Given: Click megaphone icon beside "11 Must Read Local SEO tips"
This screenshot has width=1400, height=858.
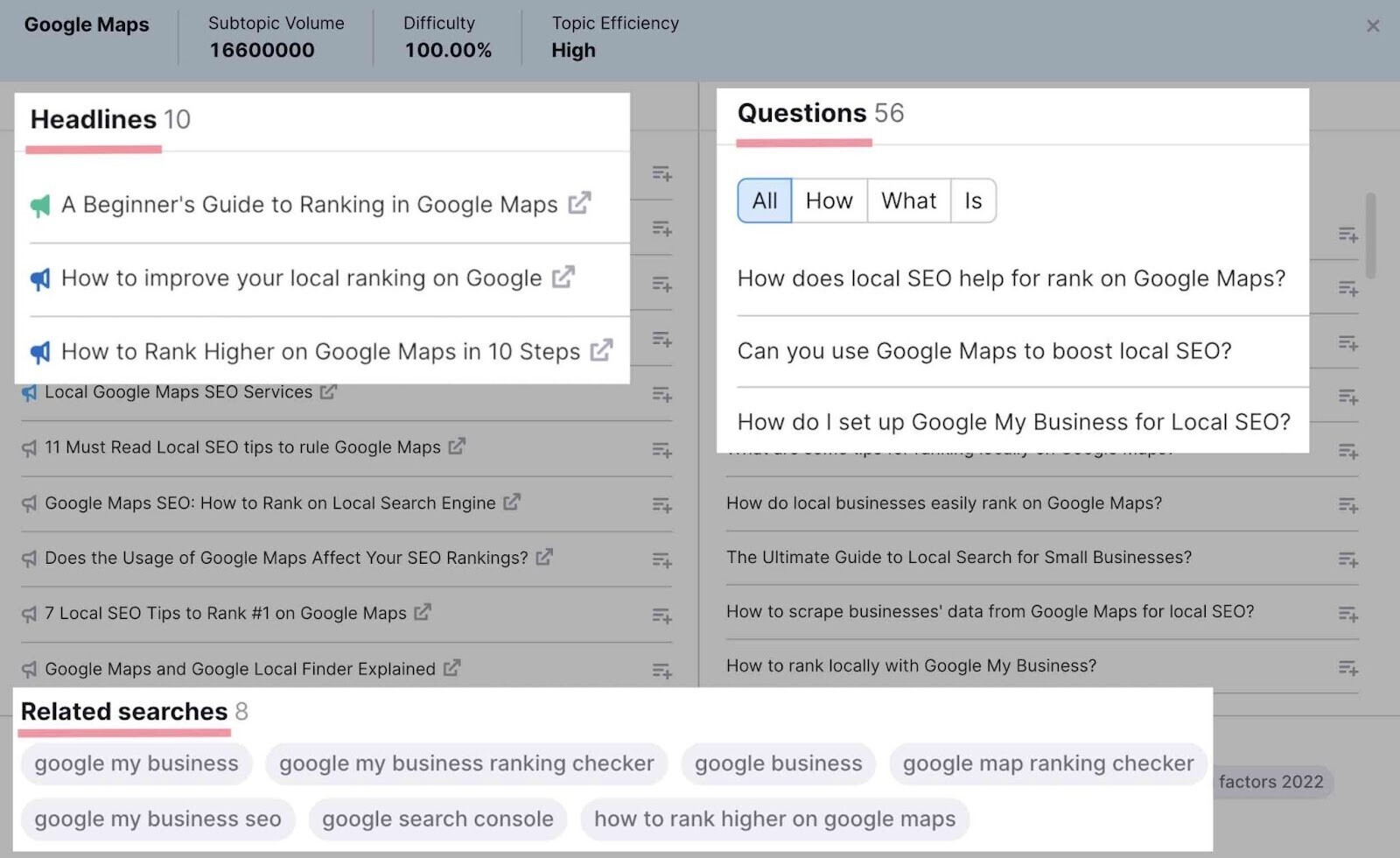Looking at the screenshot, I should [27, 447].
